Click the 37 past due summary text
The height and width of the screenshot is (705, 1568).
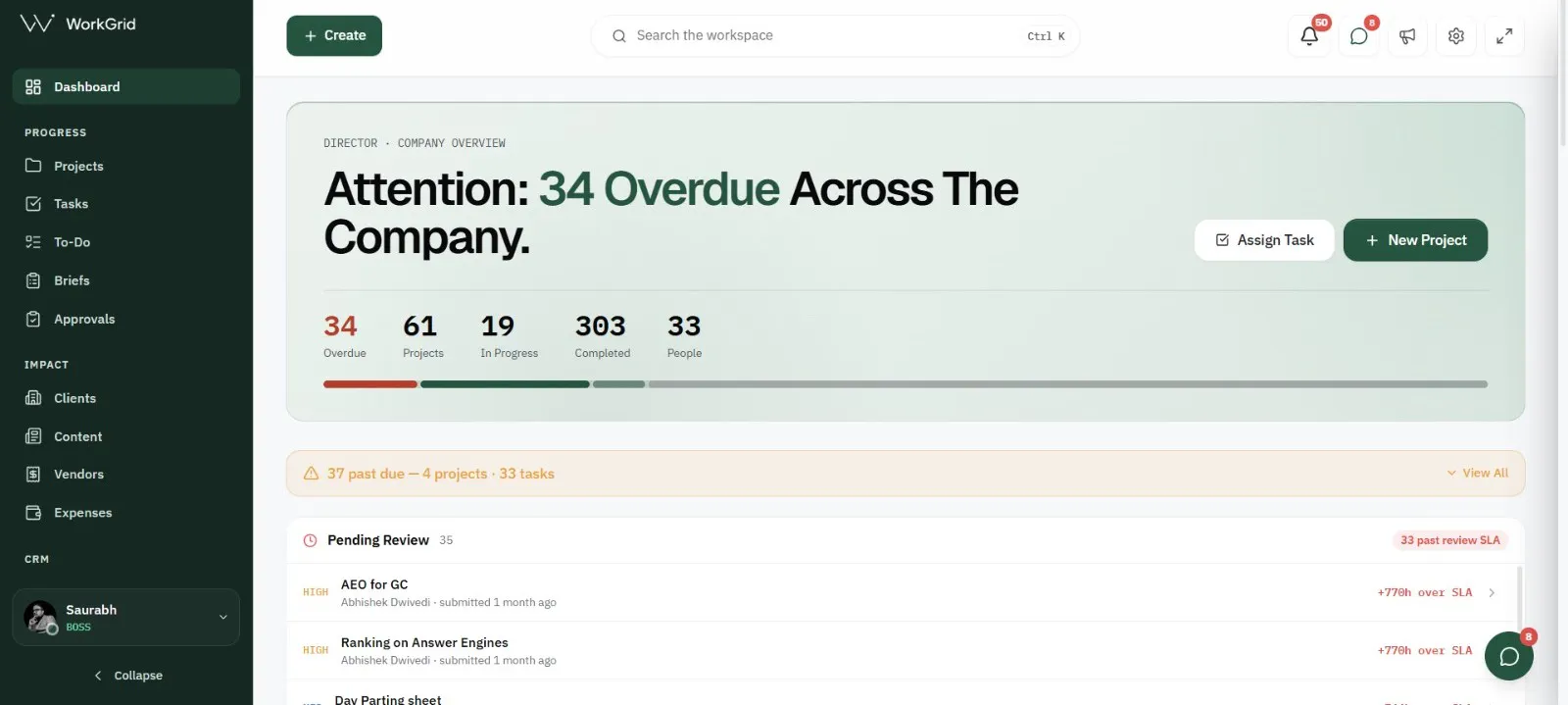[x=441, y=474]
